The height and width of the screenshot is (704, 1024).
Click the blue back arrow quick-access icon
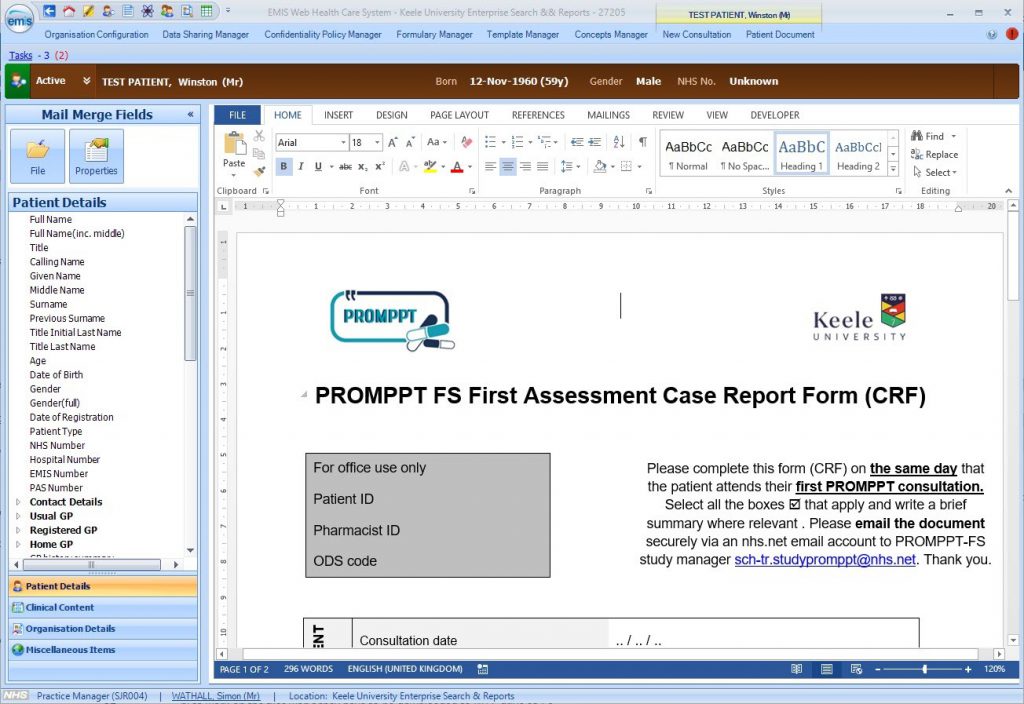(x=49, y=11)
